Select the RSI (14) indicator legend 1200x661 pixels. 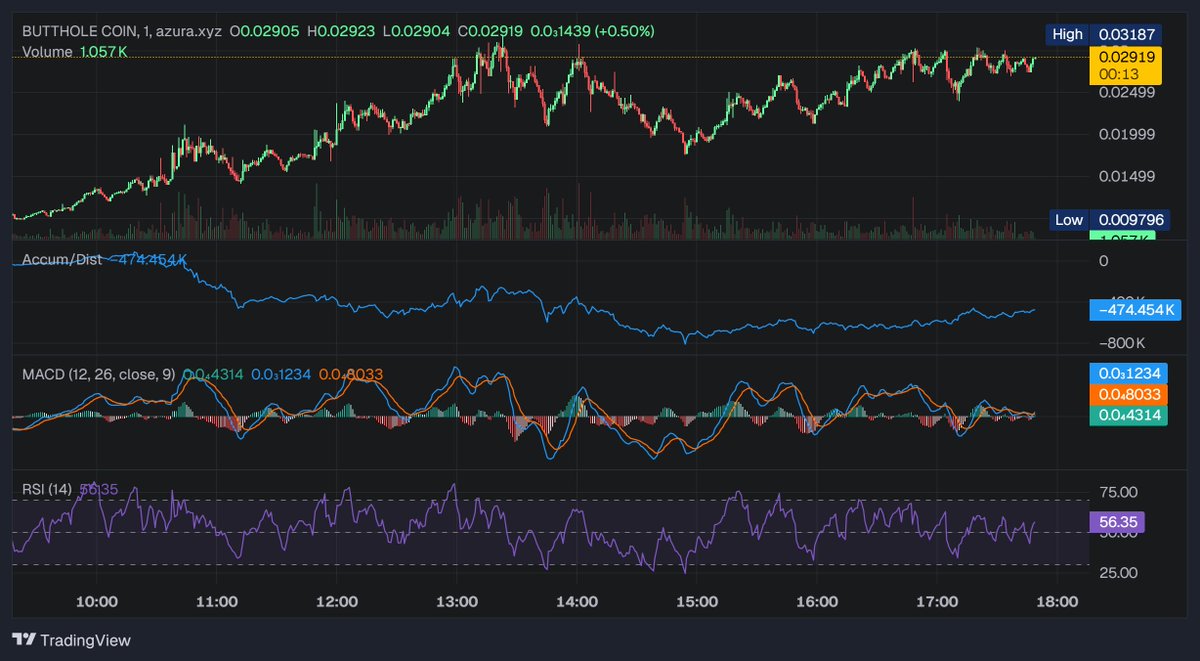pyautogui.click(x=45, y=489)
